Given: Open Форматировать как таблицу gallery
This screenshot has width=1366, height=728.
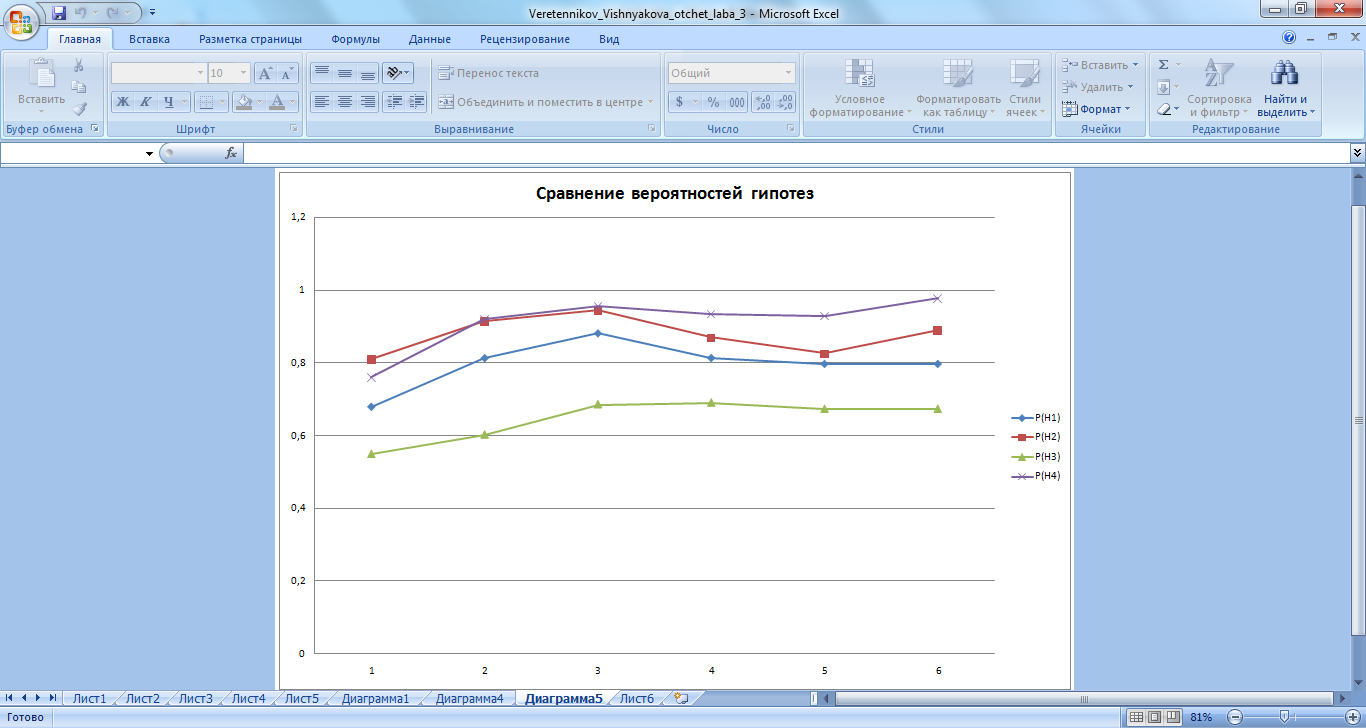Looking at the screenshot, I should pyautogui.click(x=958, y=88).
